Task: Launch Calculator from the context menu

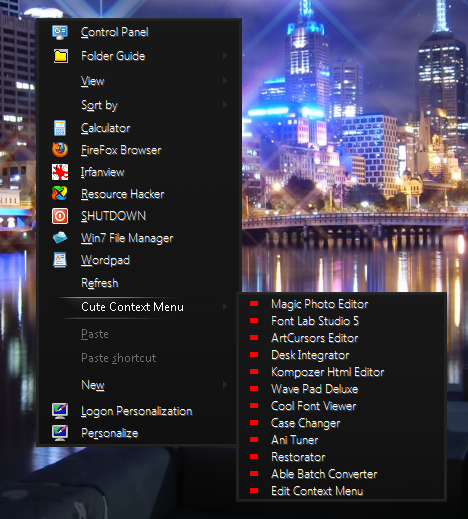Action: 139,128
